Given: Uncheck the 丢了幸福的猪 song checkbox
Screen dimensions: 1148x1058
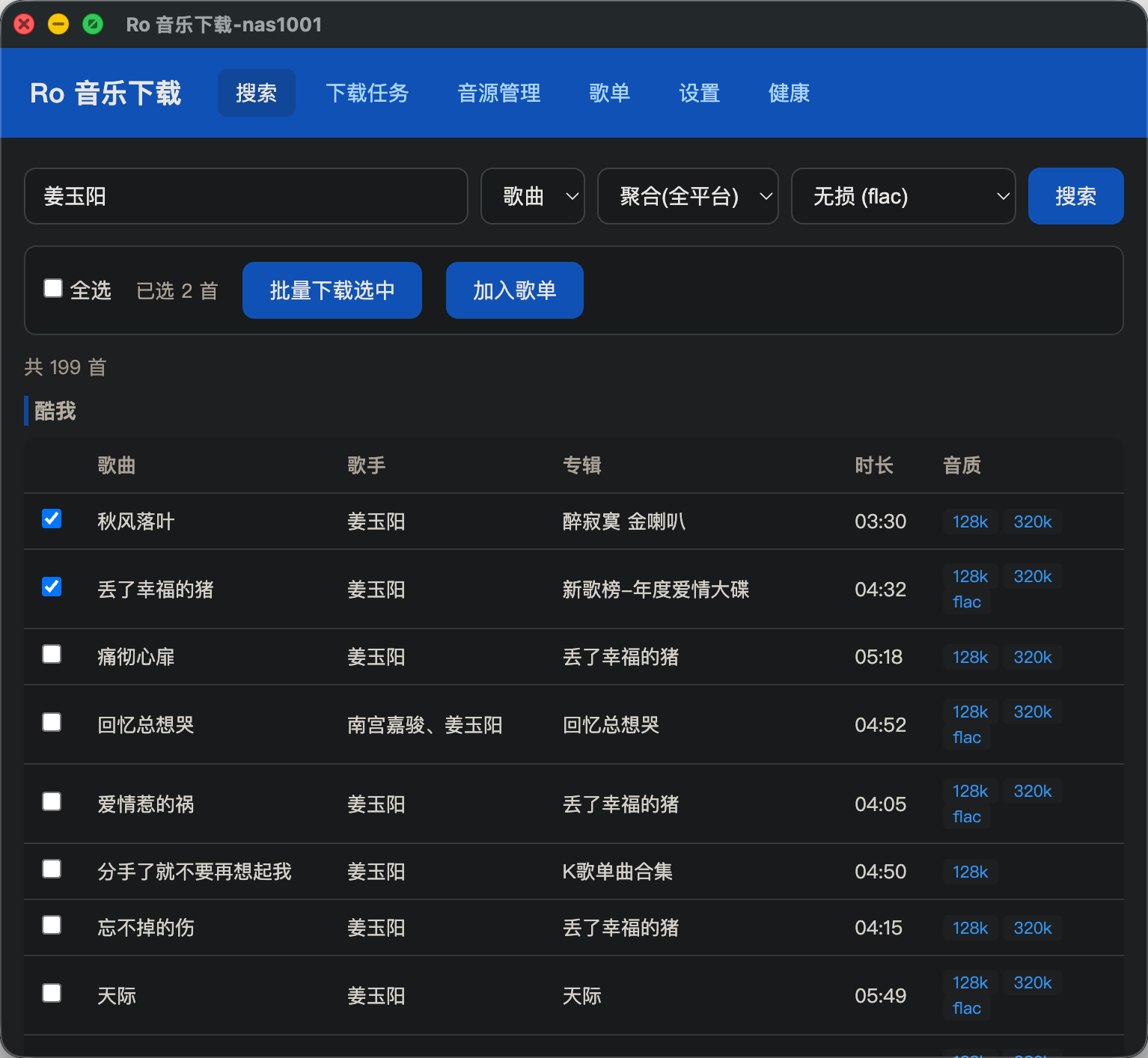Looking at the screenshot, I should point(52,587).
